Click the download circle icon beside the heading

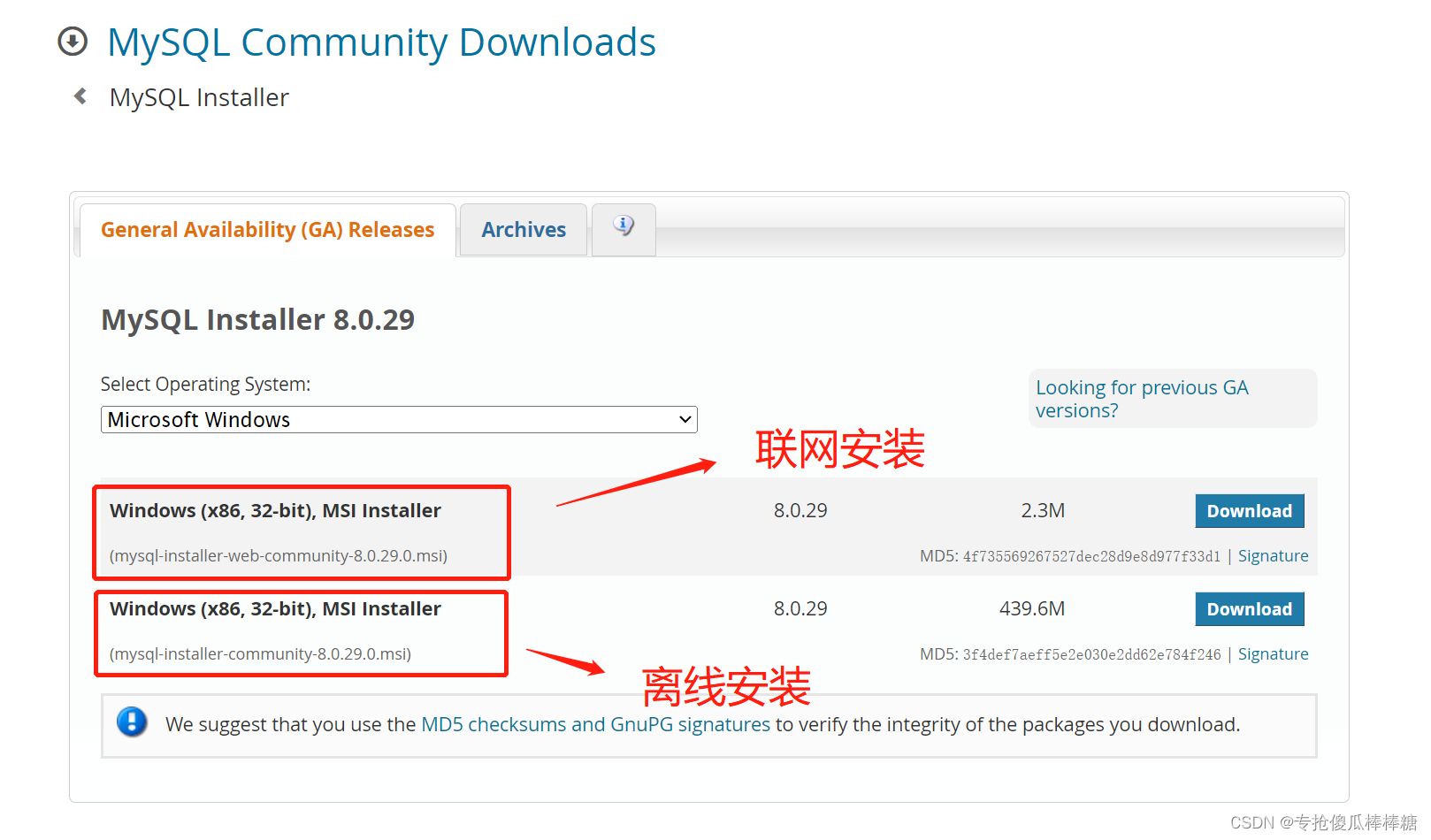coord(72,41)
